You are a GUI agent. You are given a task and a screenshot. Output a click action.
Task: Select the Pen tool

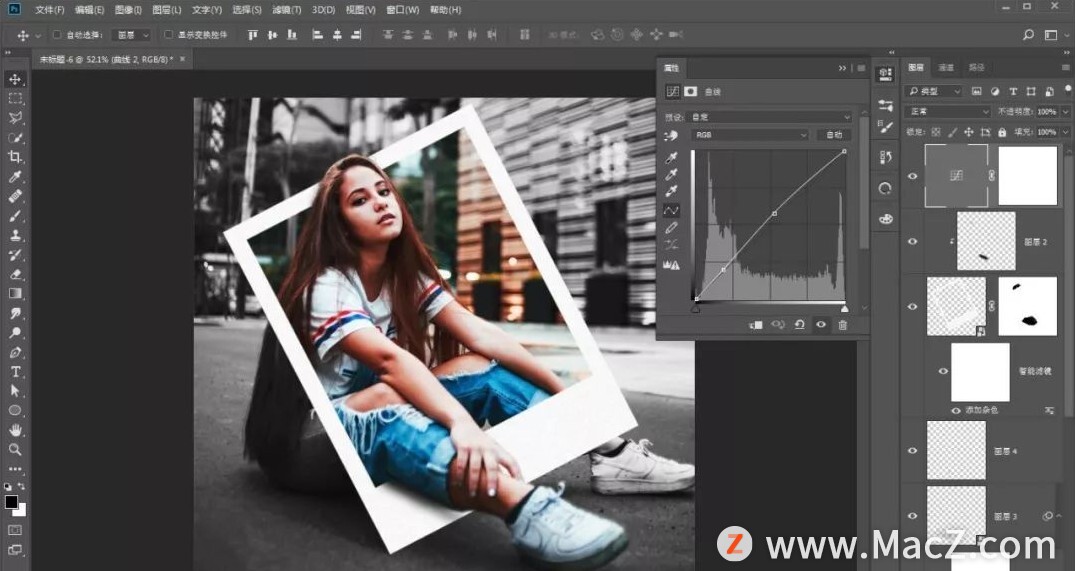pos(15,352)
